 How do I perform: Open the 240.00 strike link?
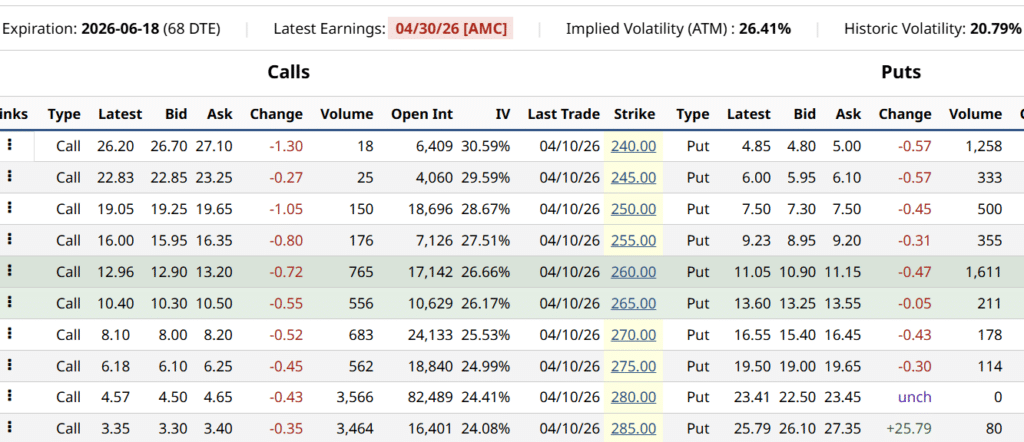pyautogui.click(x=633, y=146)
